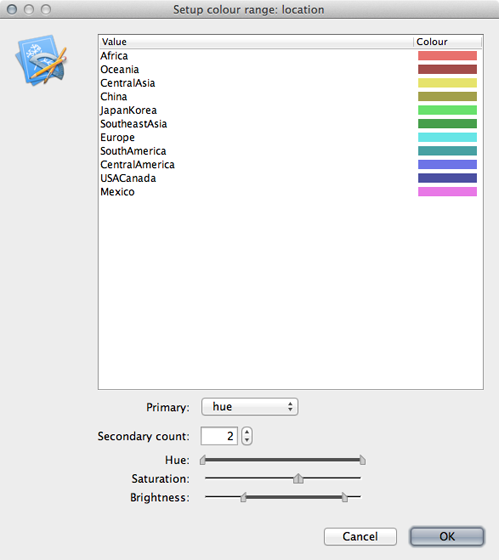Select the USACanada dark blue swatch
Image resolution: width=499 pixels, height=560 pixels.
pyautogui.click(x=447, y=178)
